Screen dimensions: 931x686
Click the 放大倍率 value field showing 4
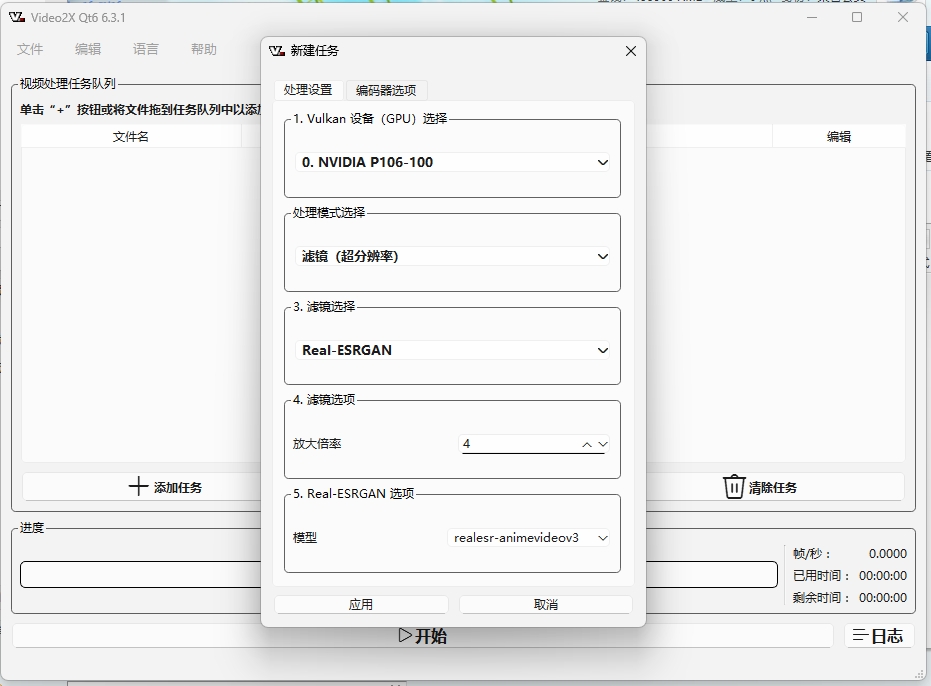510,443
